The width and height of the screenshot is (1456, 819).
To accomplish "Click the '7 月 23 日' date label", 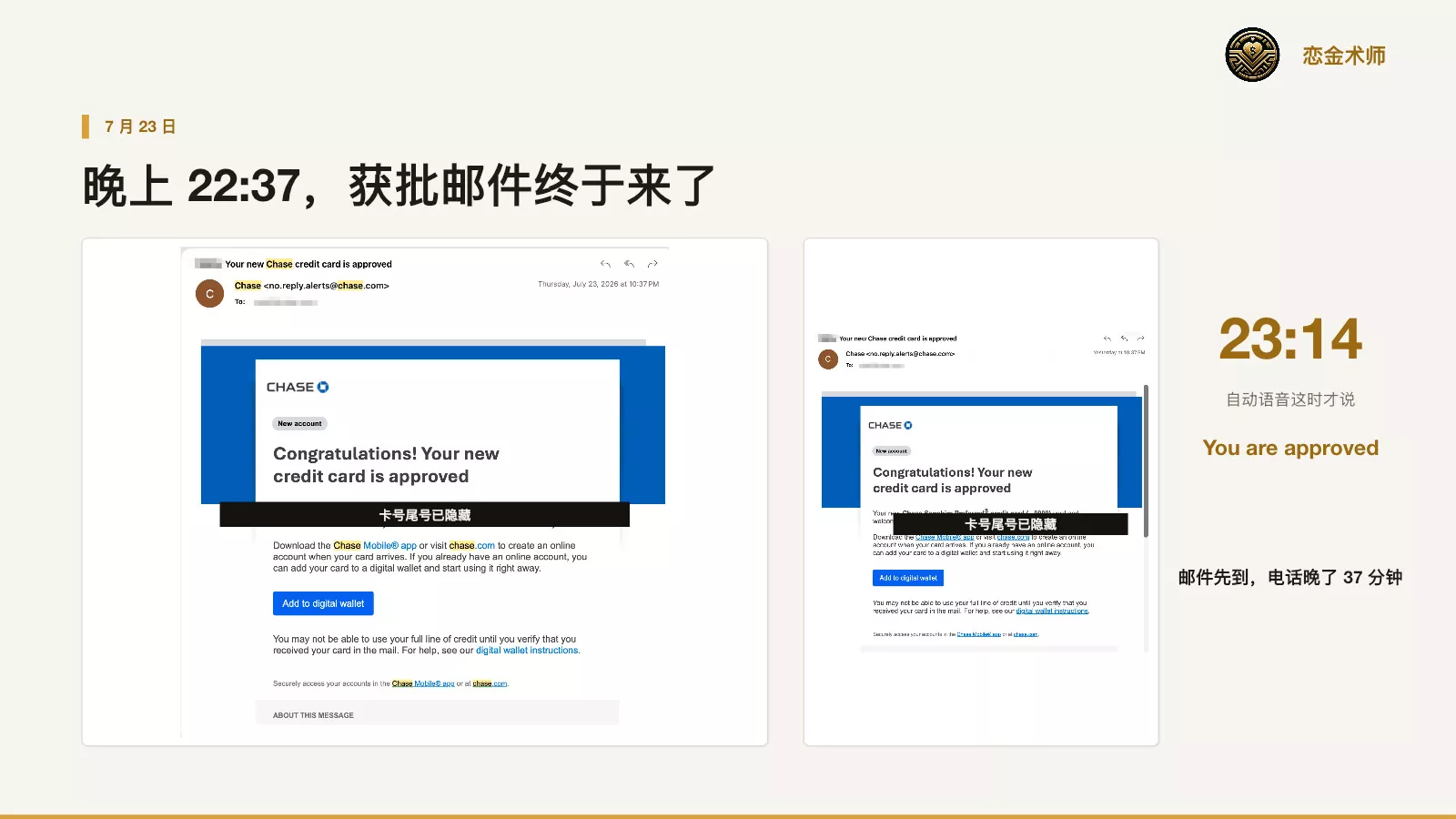I will pos(140,126).
